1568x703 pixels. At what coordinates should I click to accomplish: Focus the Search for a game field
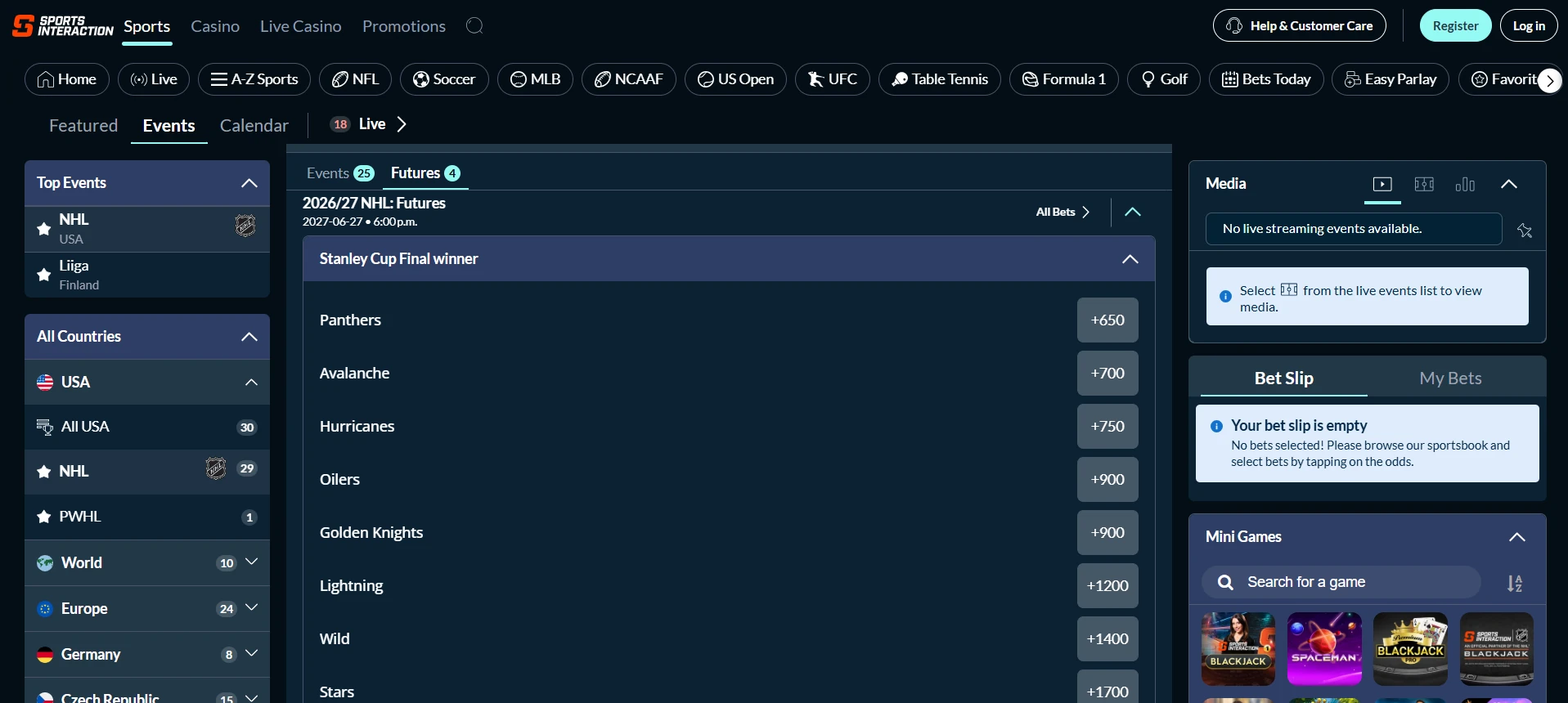point(1341,582)
